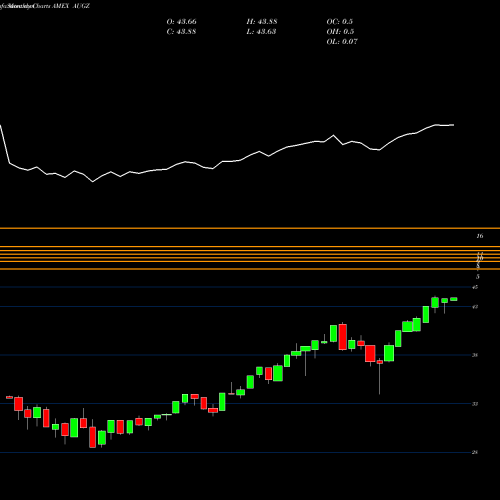
Task: Click the 28 price axis label
Action: 475,452
